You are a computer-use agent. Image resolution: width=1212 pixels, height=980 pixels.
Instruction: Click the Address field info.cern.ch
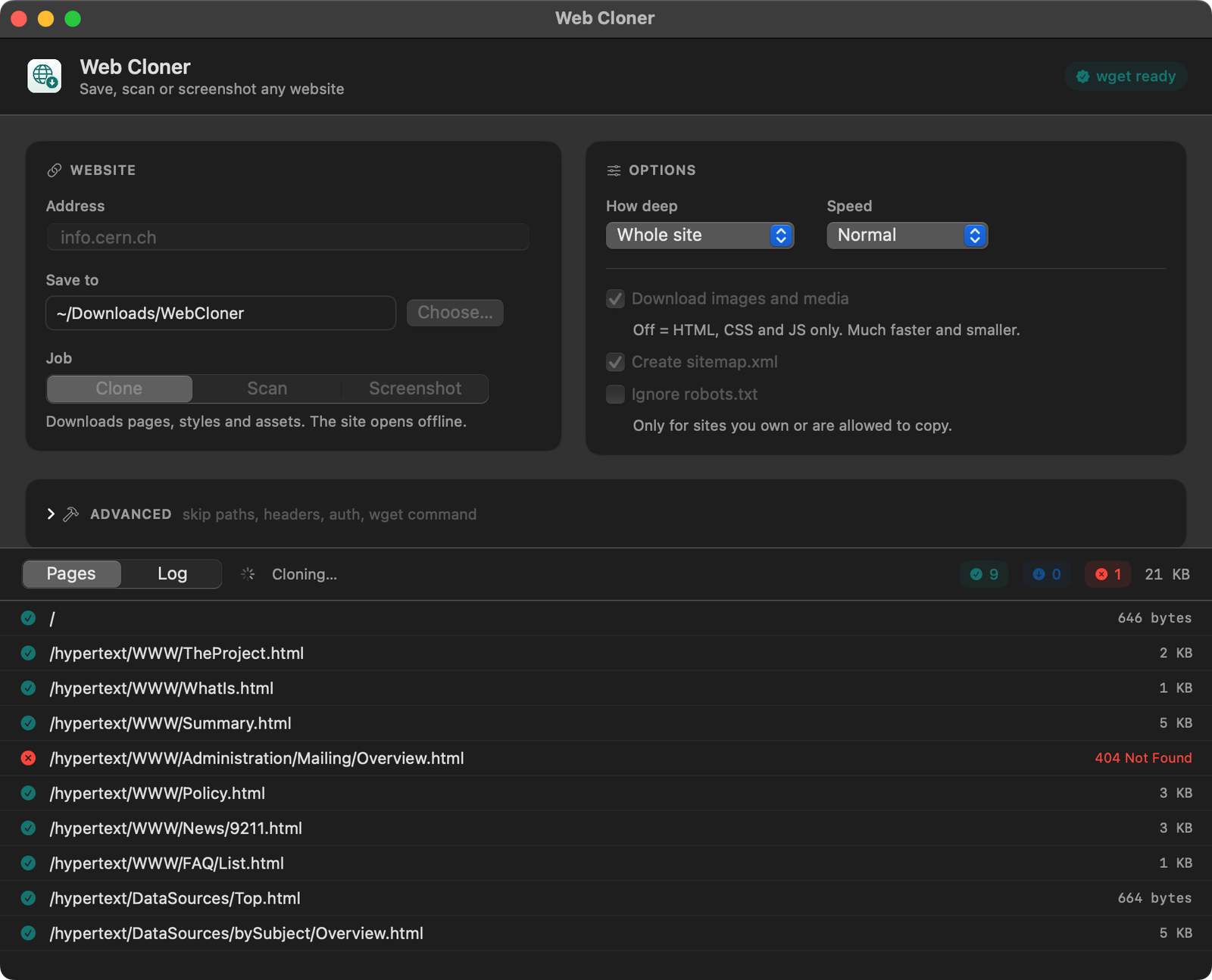pyautogui.click(x=288, y=237)
